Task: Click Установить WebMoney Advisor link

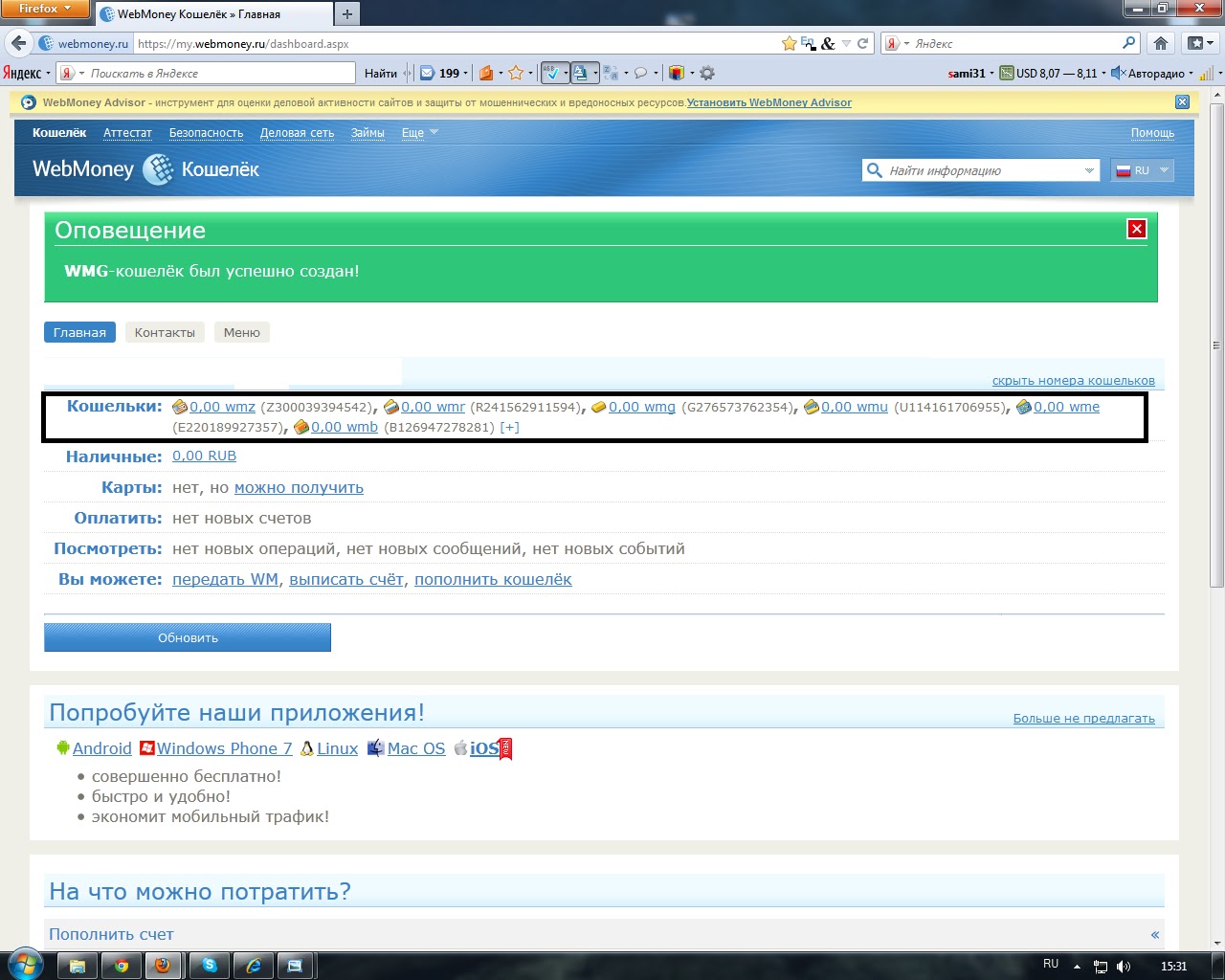Action: [769, 102]
